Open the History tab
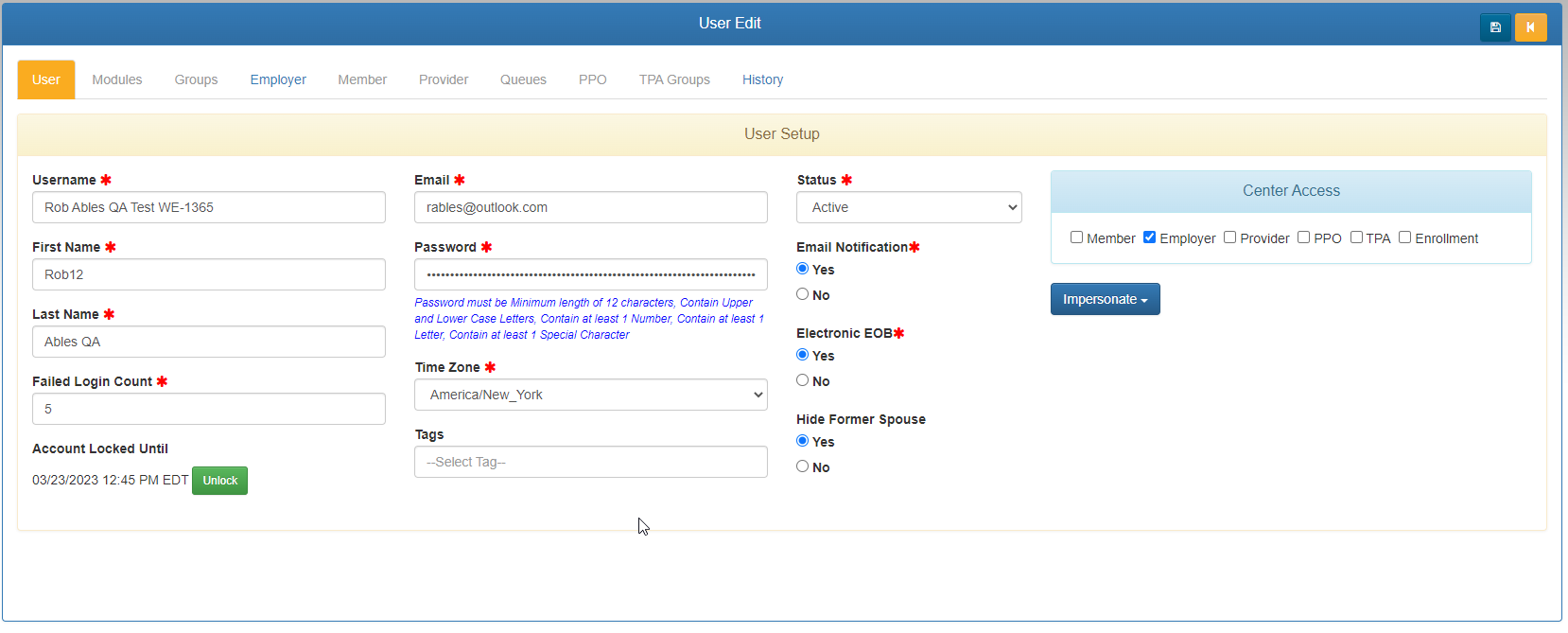This screenshot has height=633, width=1568. (x=762, y=79)
